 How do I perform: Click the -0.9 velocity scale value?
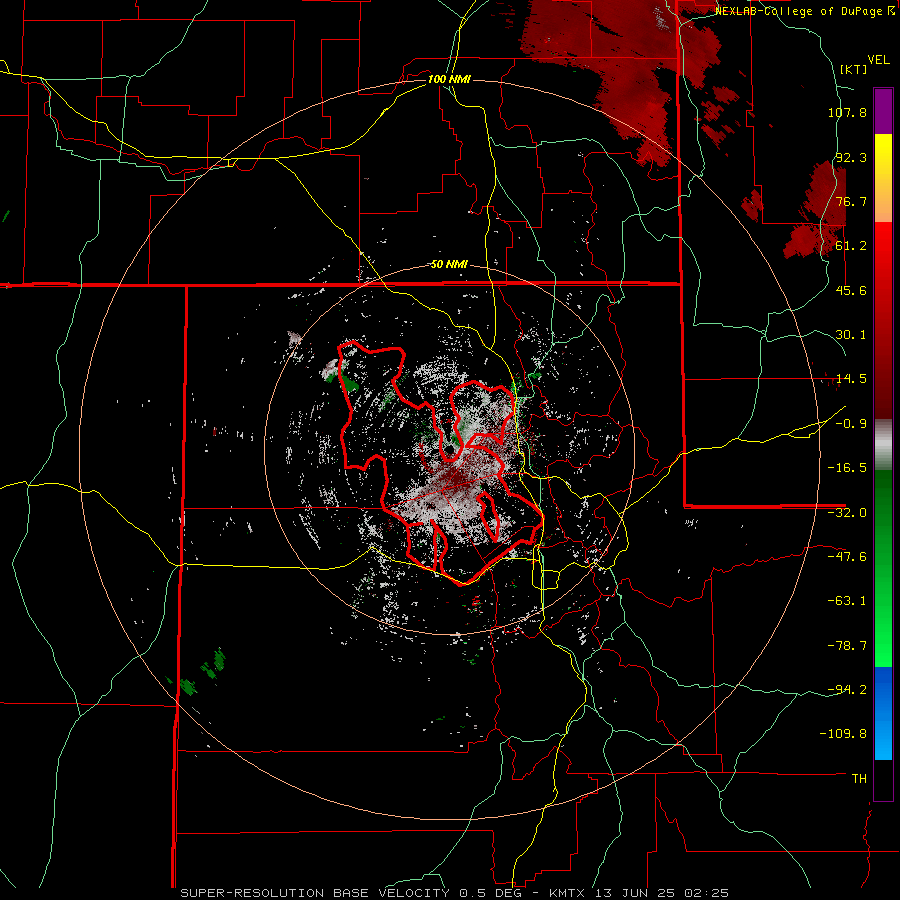click(x=851, y=424)
